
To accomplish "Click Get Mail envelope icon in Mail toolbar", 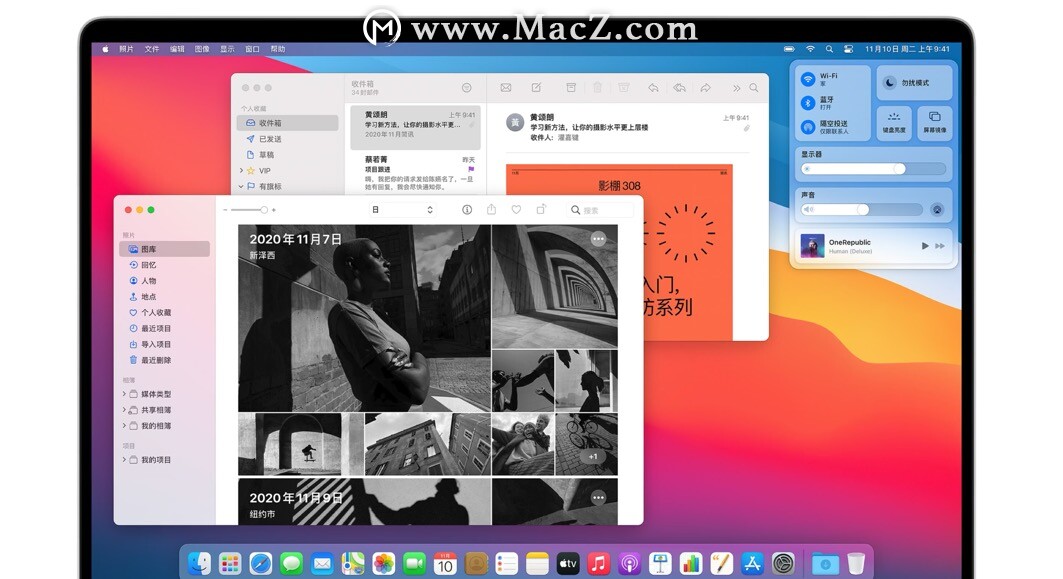I will pyautogui.click(x=506, y=87).
